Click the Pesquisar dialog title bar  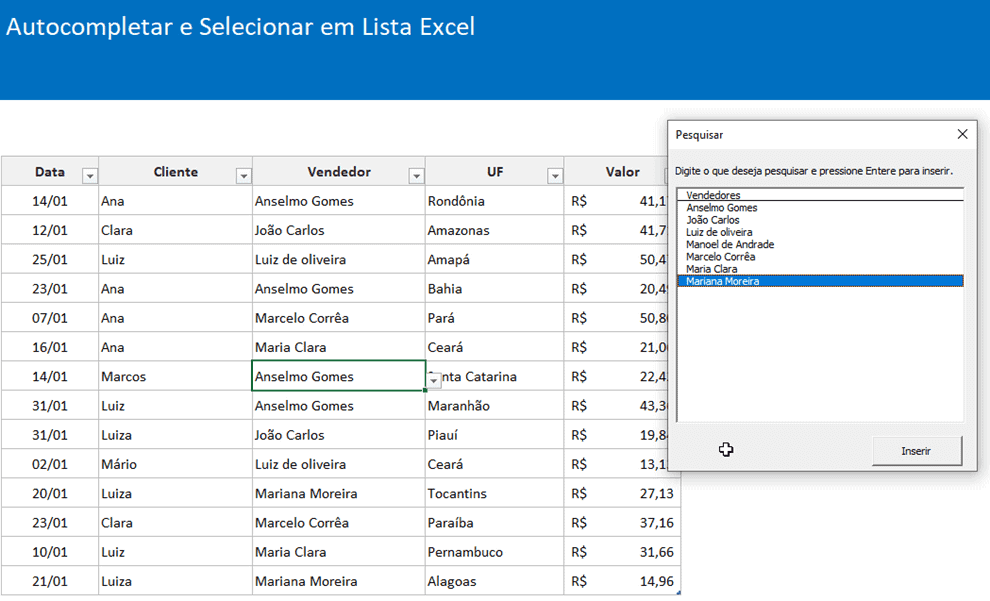[x=790, y=134]
